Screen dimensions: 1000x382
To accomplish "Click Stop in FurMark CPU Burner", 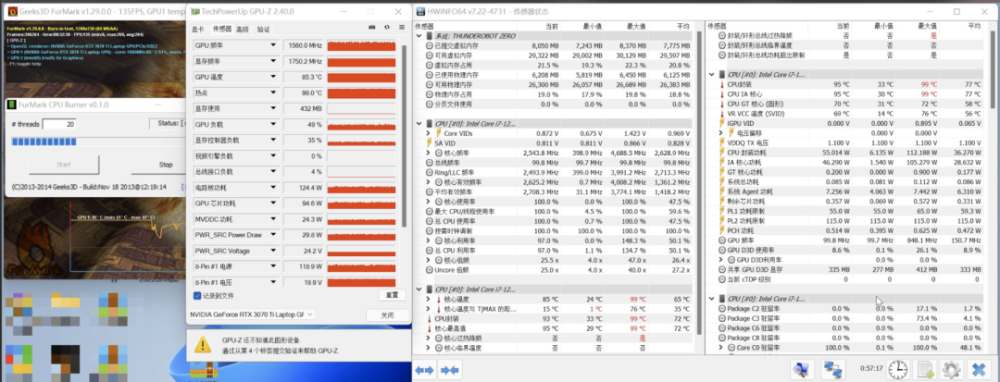I will 165,165.
